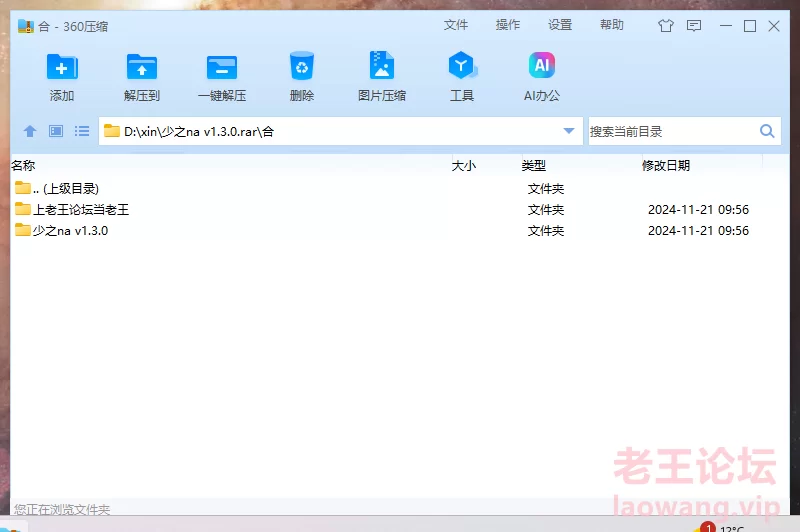Sort by the 名称 column header
The height and width of the screenshot is (532, 800).
(x=23, y=165)
